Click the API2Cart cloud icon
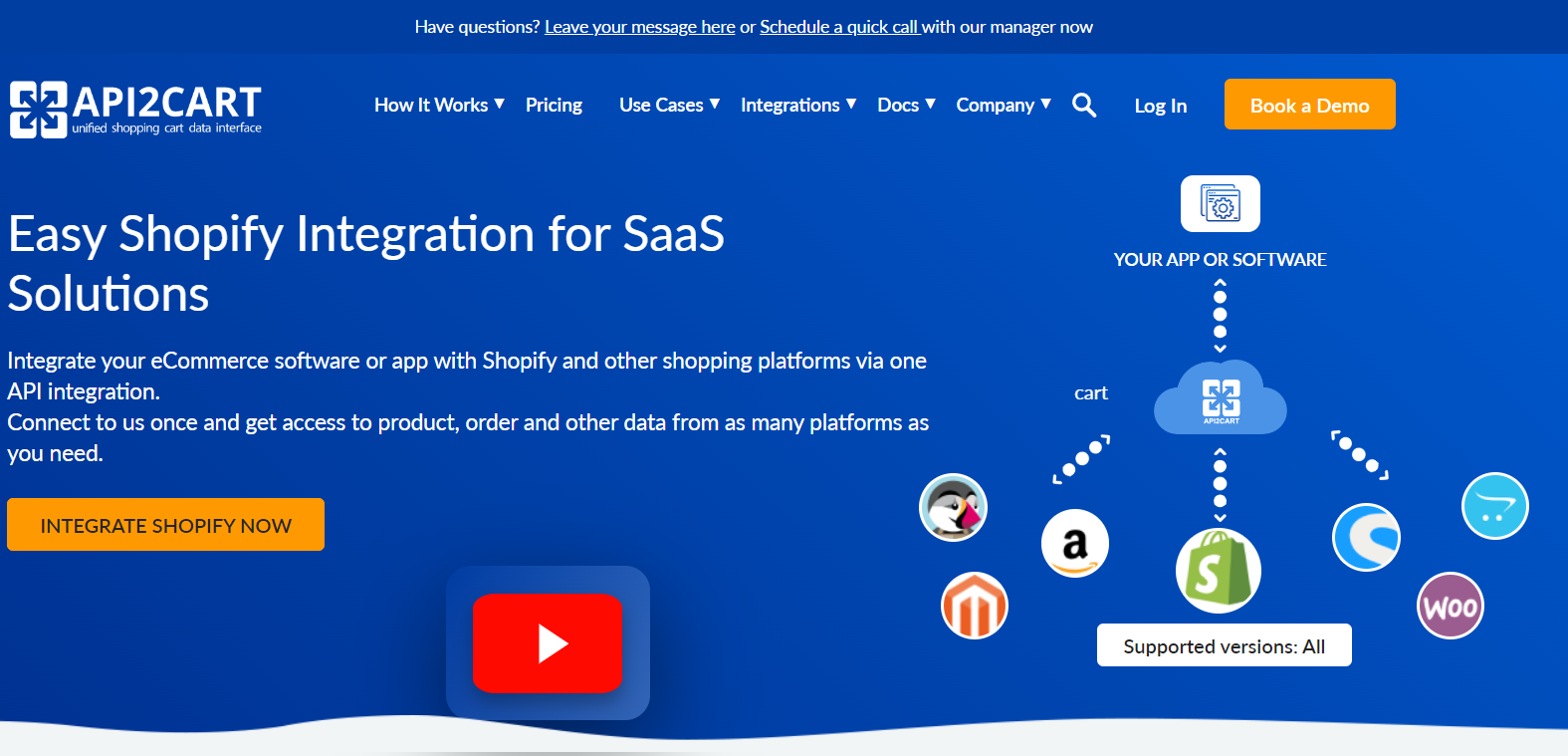Screen dimensions: 1568x756 pos(1221,397)
